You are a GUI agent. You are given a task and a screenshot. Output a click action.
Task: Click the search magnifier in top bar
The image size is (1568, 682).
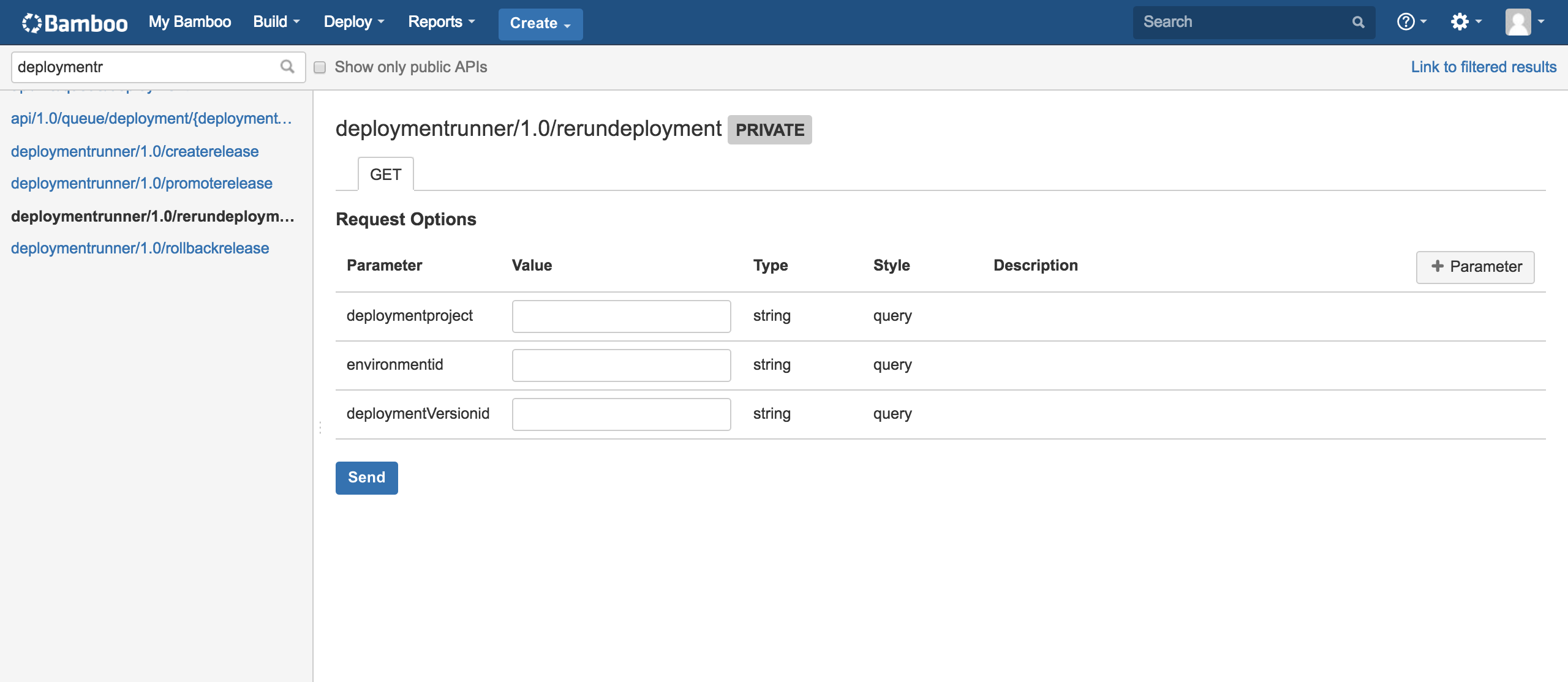pos(1358,23)
